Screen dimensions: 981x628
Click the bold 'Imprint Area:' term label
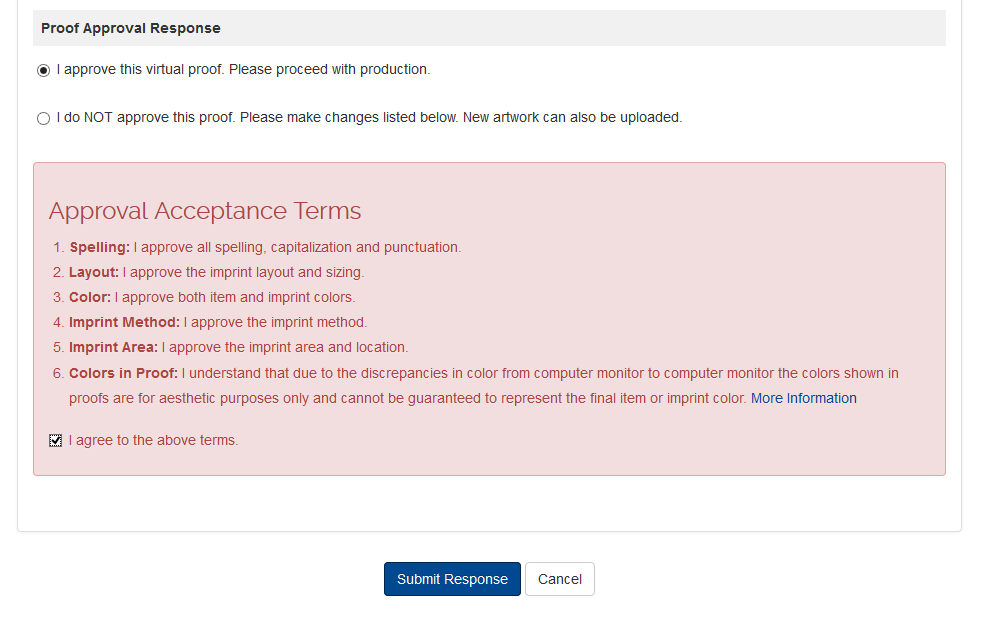click(x=113, y=347)
